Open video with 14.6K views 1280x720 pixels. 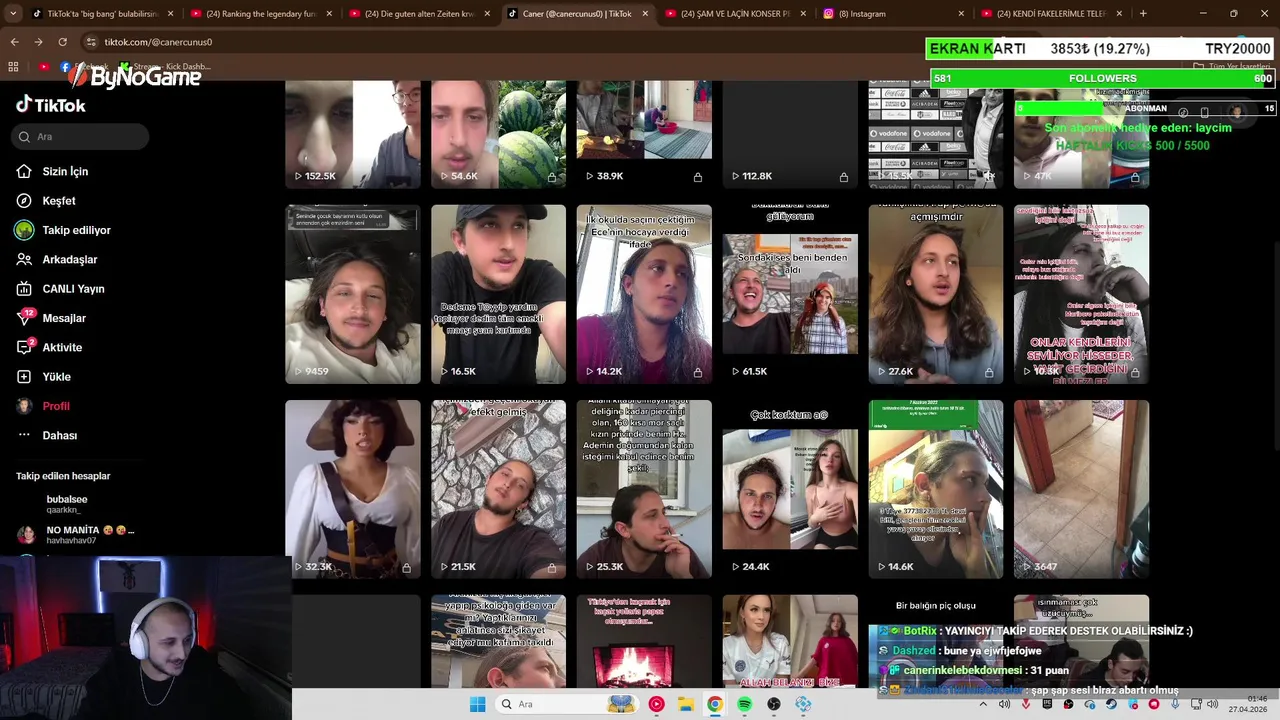(935, 489)
